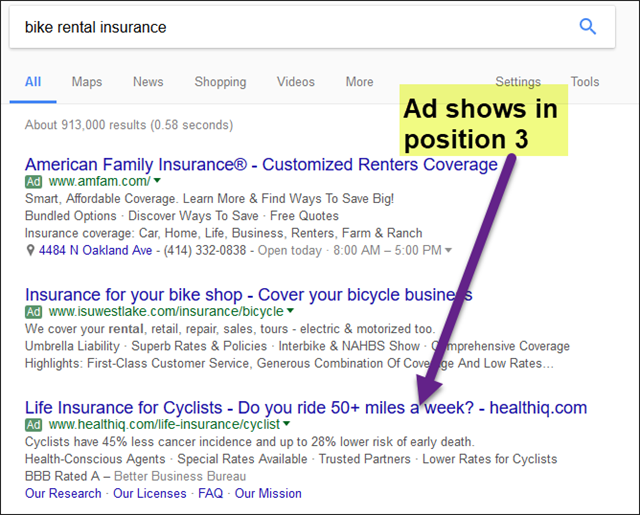Click the Ad badge next to www.amfam.com
This screenshot has width=640, height=515.
33,181
